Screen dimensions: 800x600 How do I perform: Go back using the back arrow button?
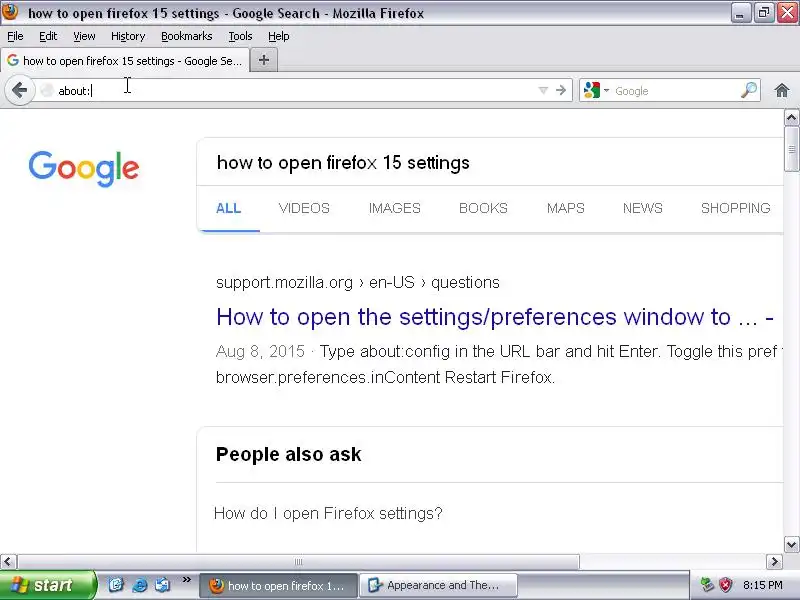click(x=19, y=91)
